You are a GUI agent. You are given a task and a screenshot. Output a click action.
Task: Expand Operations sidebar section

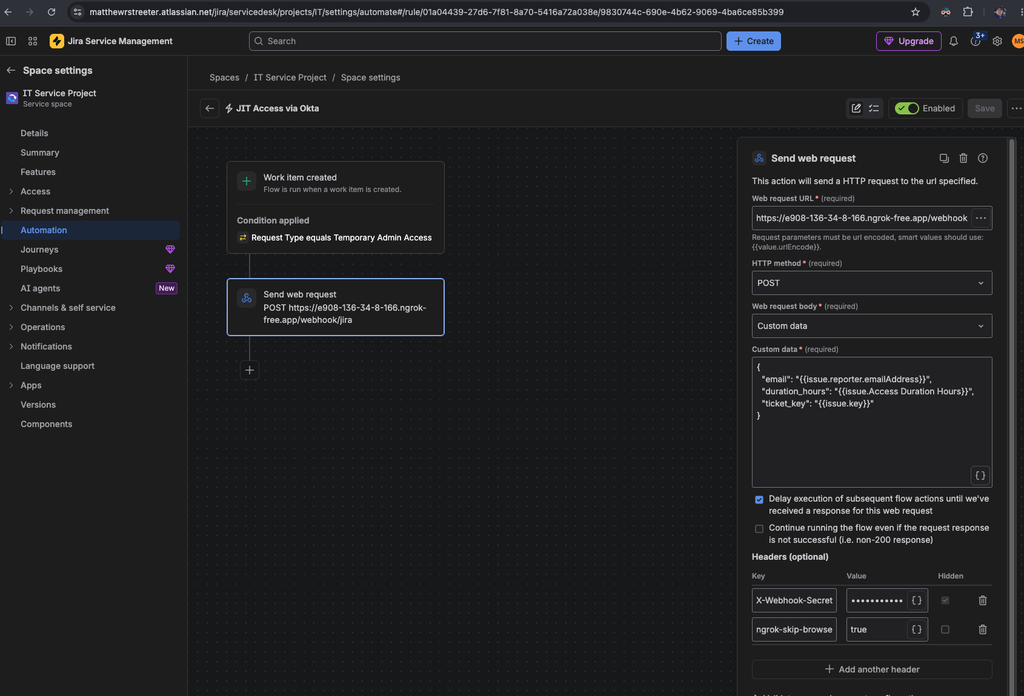tap(11, 327)
